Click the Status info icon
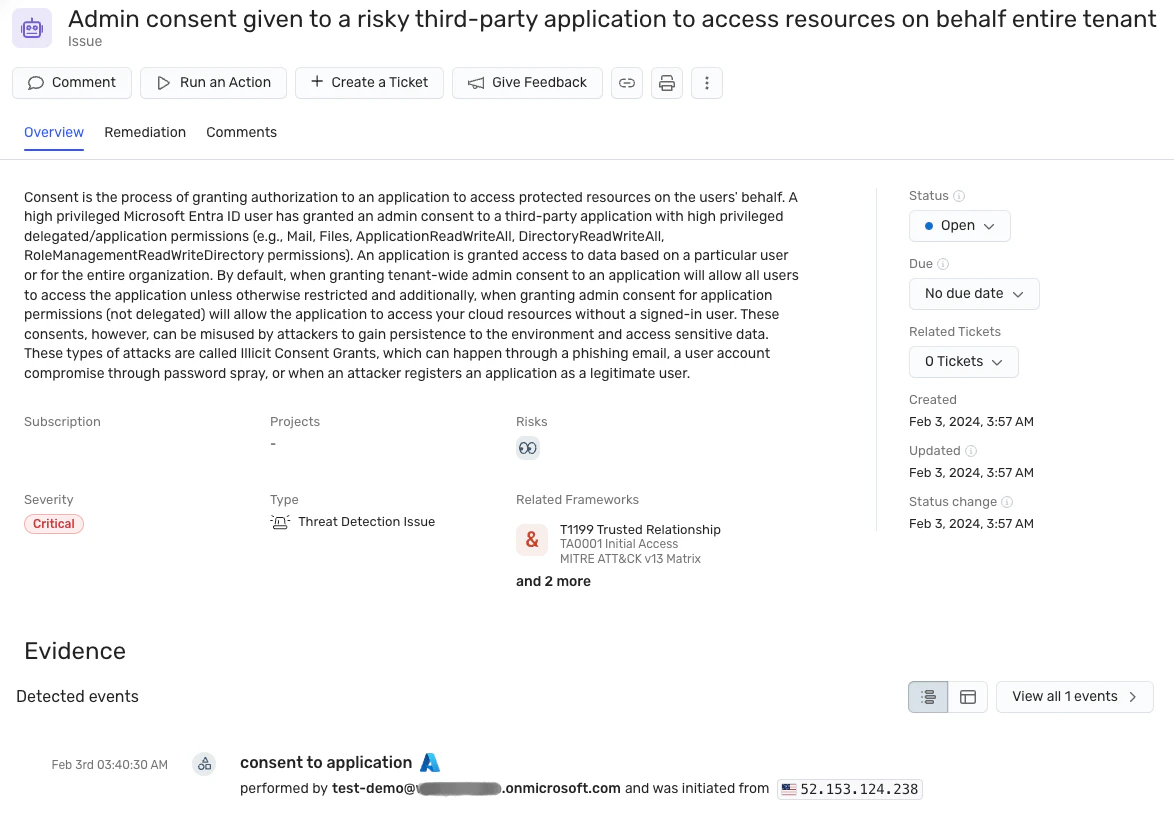This screenshot has height=822, width=1174. (959, 196)
